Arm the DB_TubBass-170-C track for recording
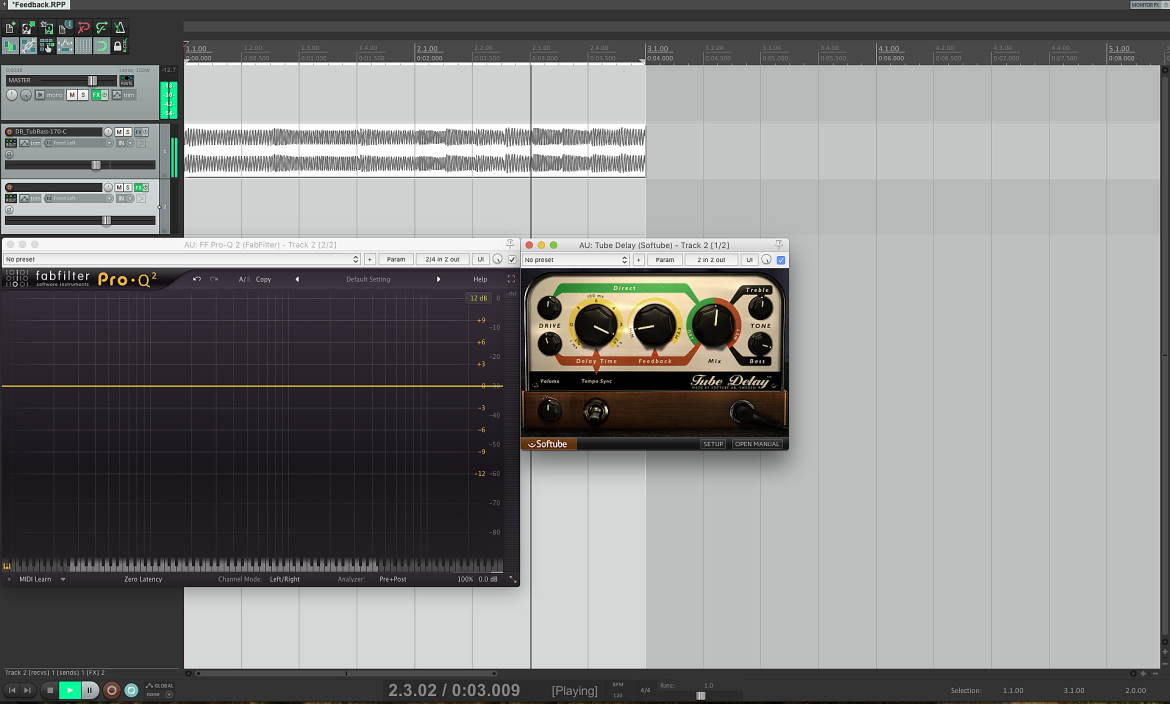The width and height of the screenshot is (1170, 704). [x=9, y=131]
